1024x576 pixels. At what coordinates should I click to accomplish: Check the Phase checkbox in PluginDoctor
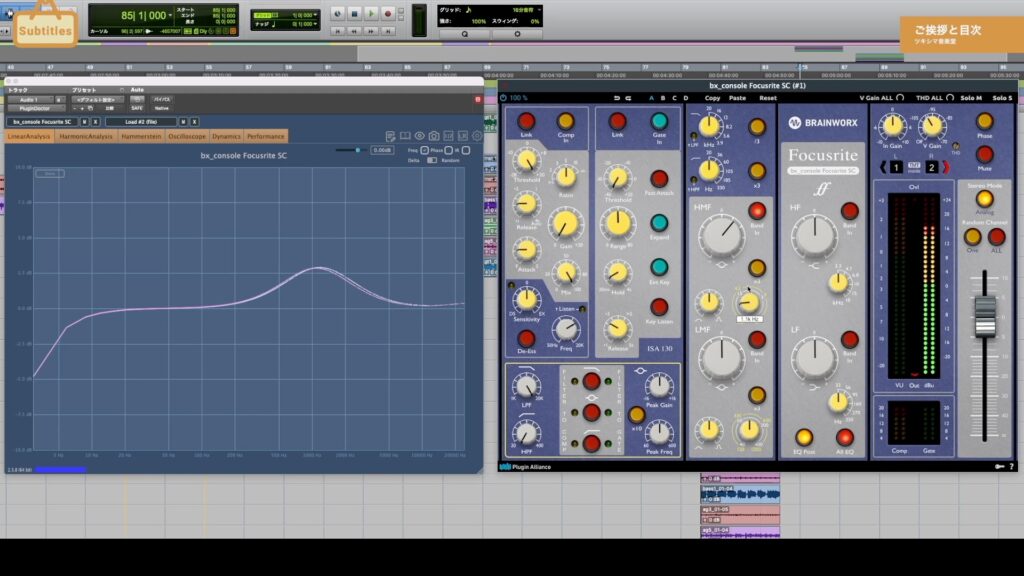[x=449, y=150]
